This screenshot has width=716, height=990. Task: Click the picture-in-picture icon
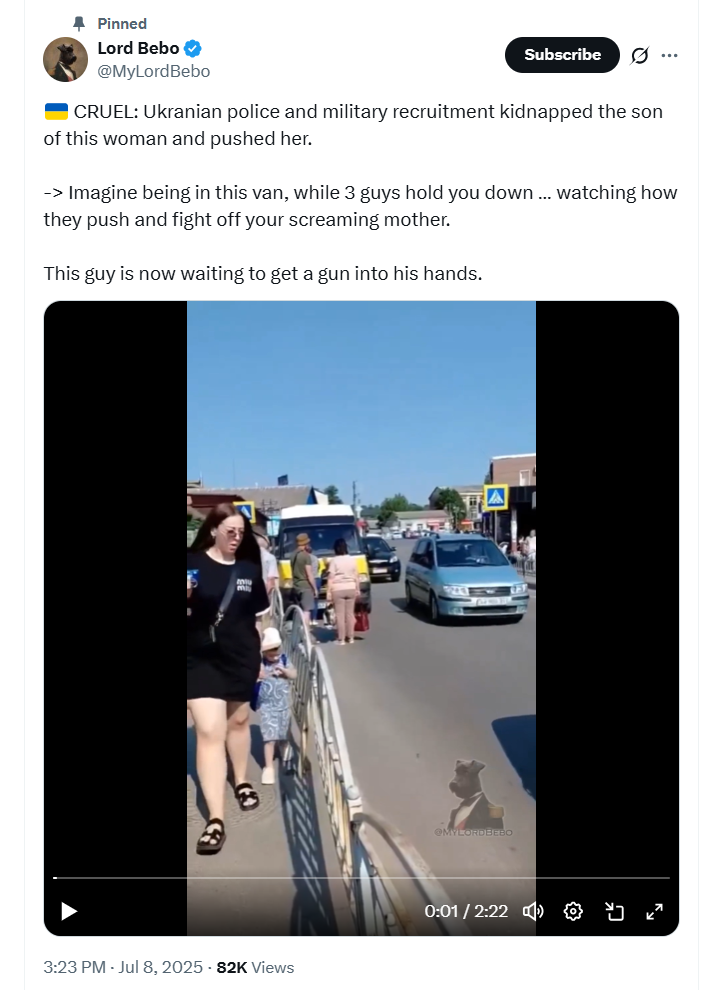point(614,911)
